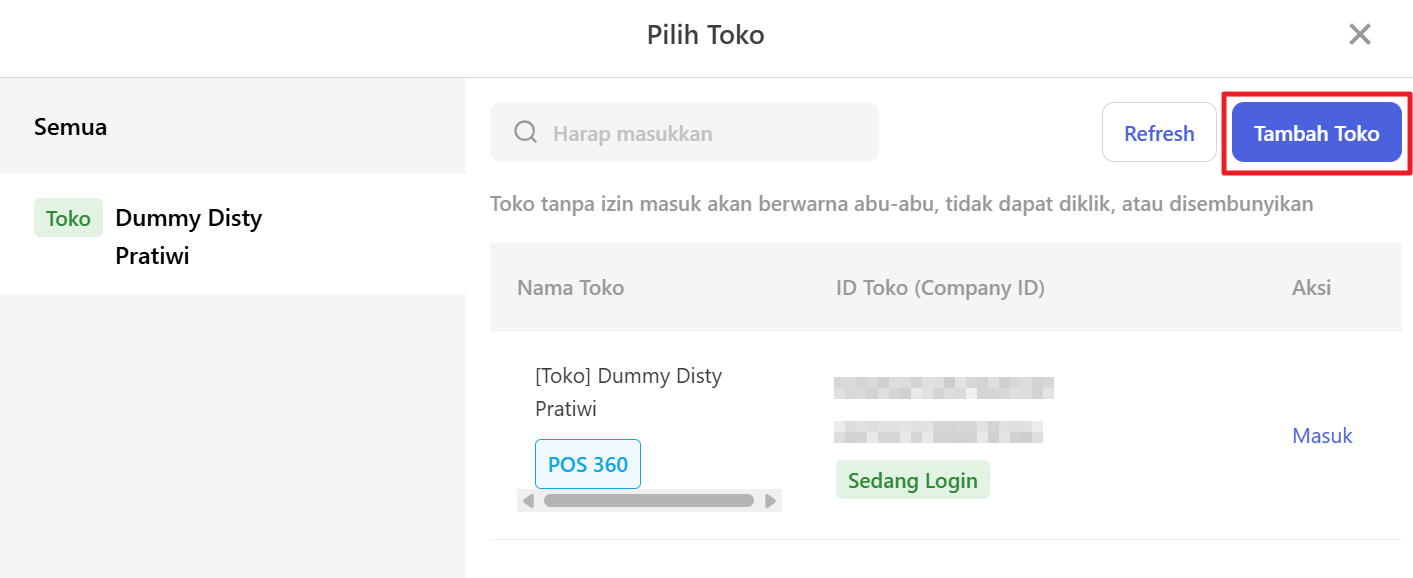1413x578 pixels.
Task: Click the horizontal scrollbar left arrow
Action: click(x=528, y=500)
